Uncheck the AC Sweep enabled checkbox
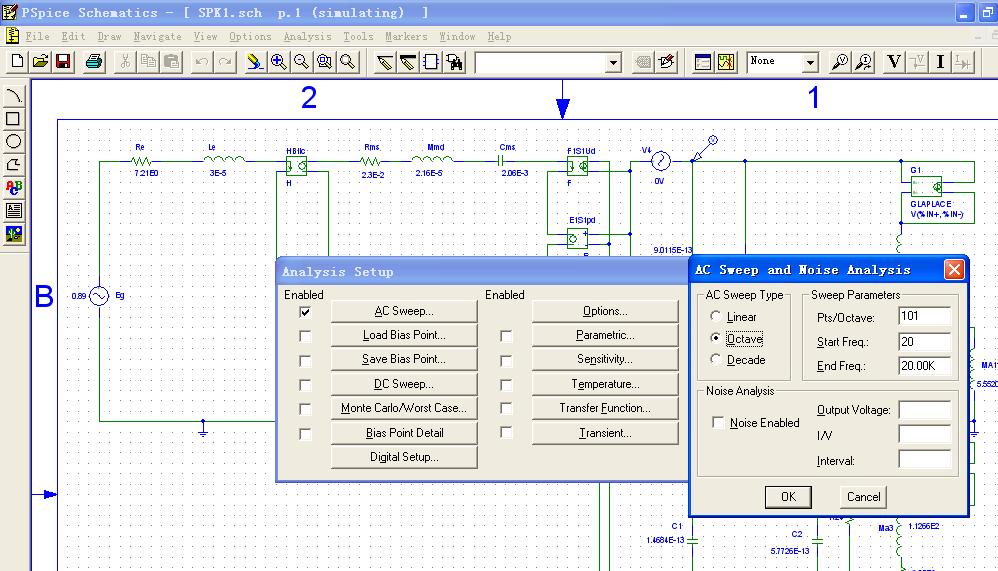 tap(305, 312)
